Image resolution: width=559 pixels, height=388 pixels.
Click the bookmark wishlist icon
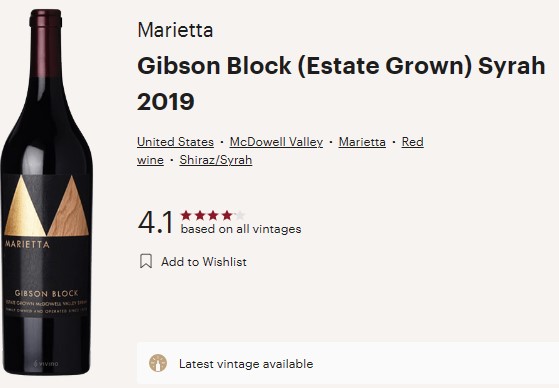(145, 261)
